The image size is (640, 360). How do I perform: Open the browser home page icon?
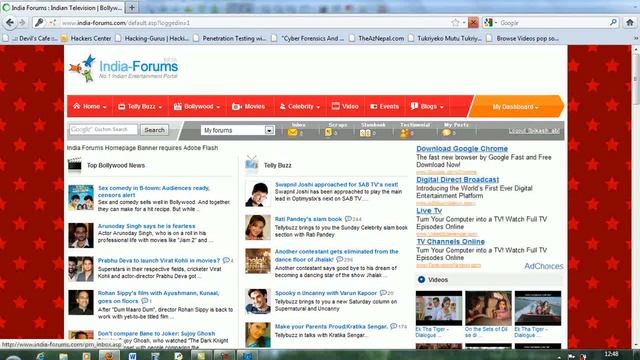630,23
